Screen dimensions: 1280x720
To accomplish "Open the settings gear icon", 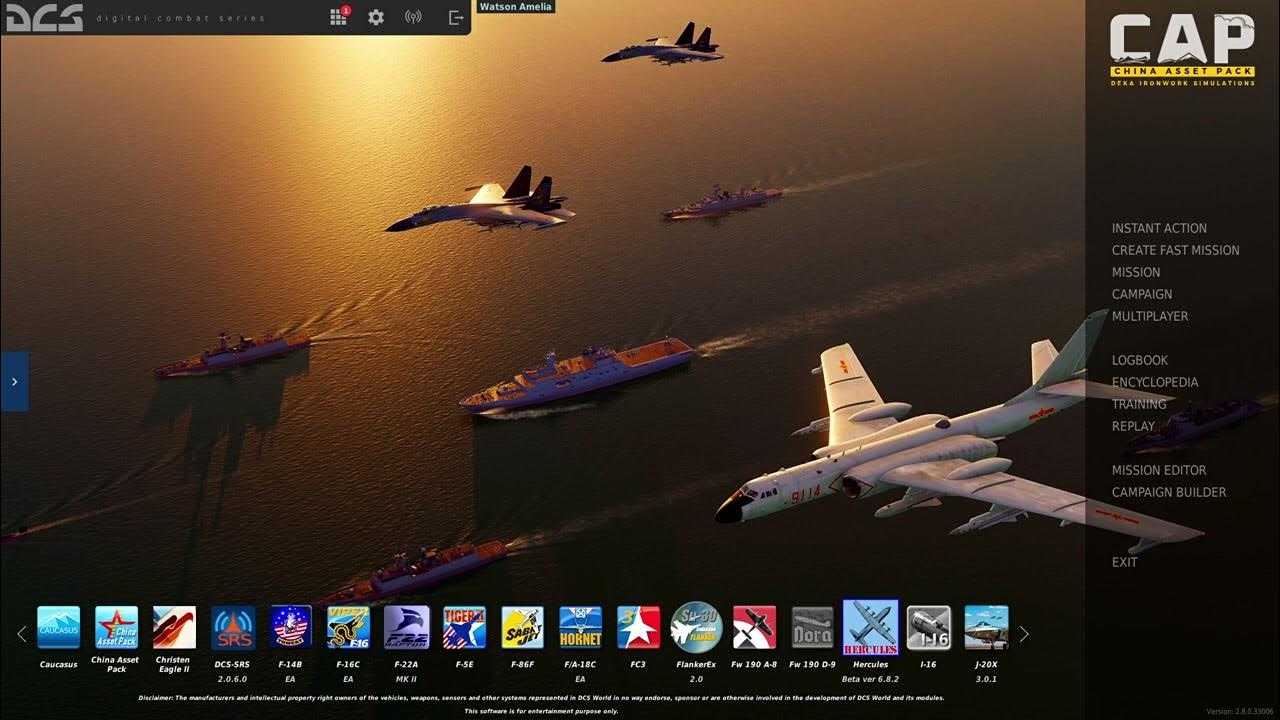I will coord(376,17).
